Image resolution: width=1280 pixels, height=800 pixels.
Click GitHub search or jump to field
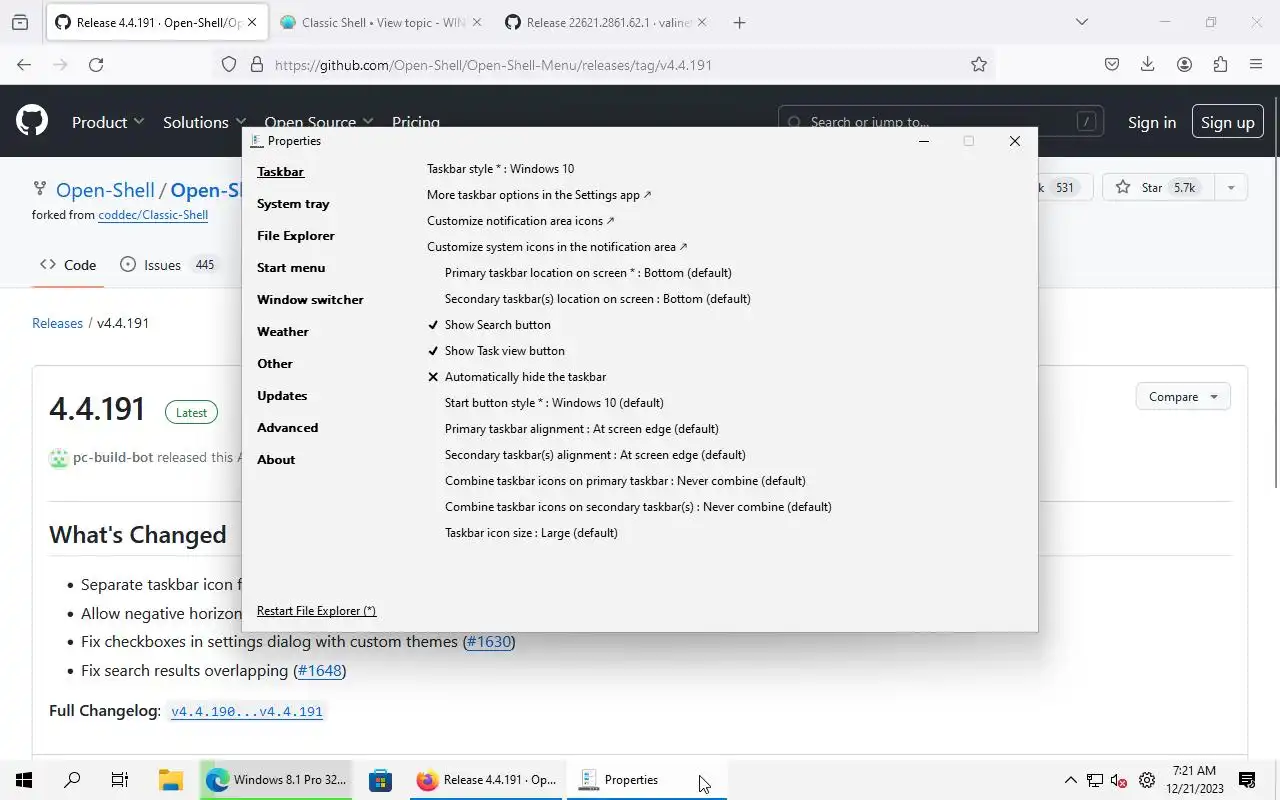pyautogui.click(x=941, y=122)
